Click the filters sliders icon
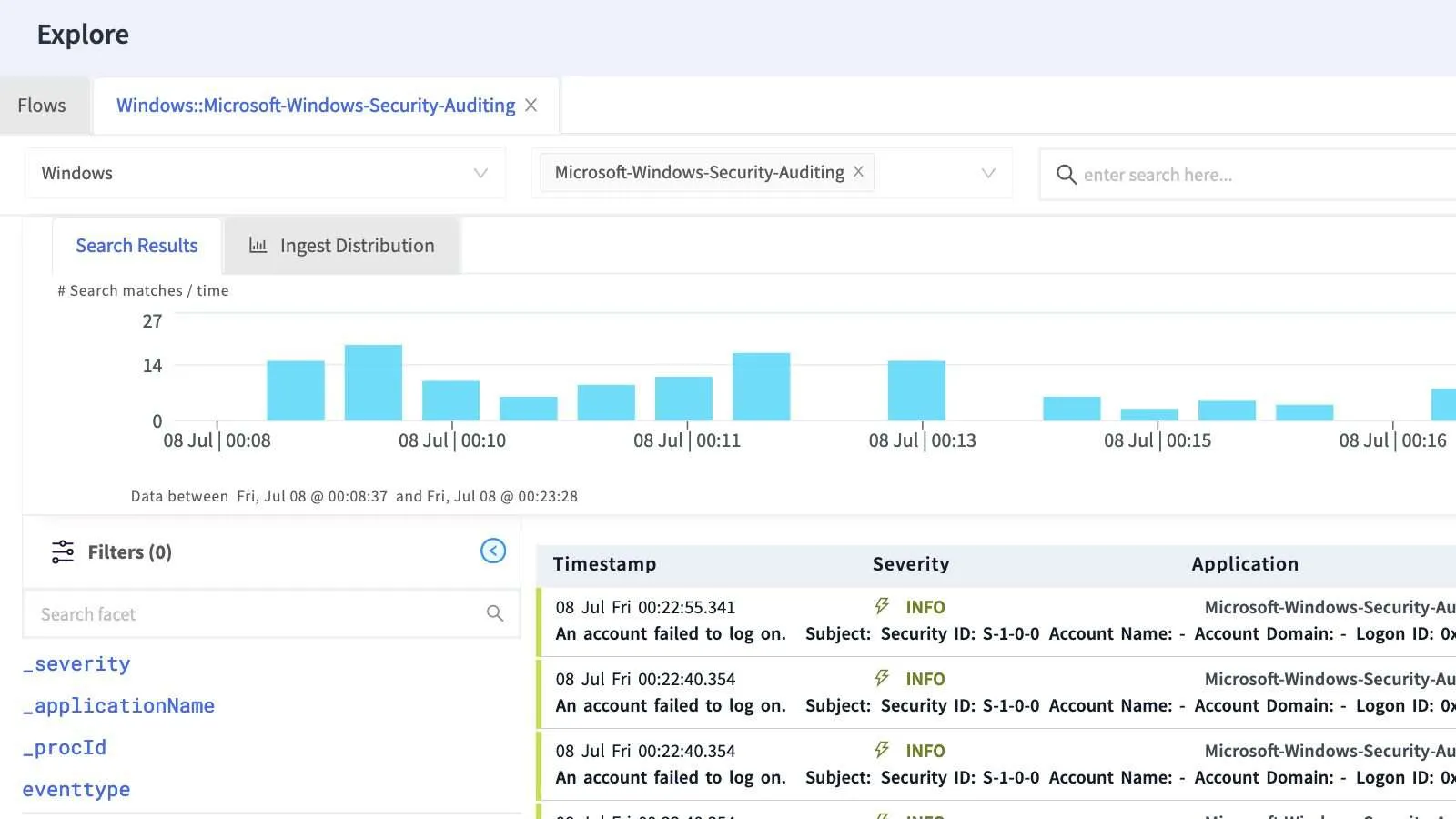The width and height of the screenshot is (1456, 819). (x=63, y=551)
